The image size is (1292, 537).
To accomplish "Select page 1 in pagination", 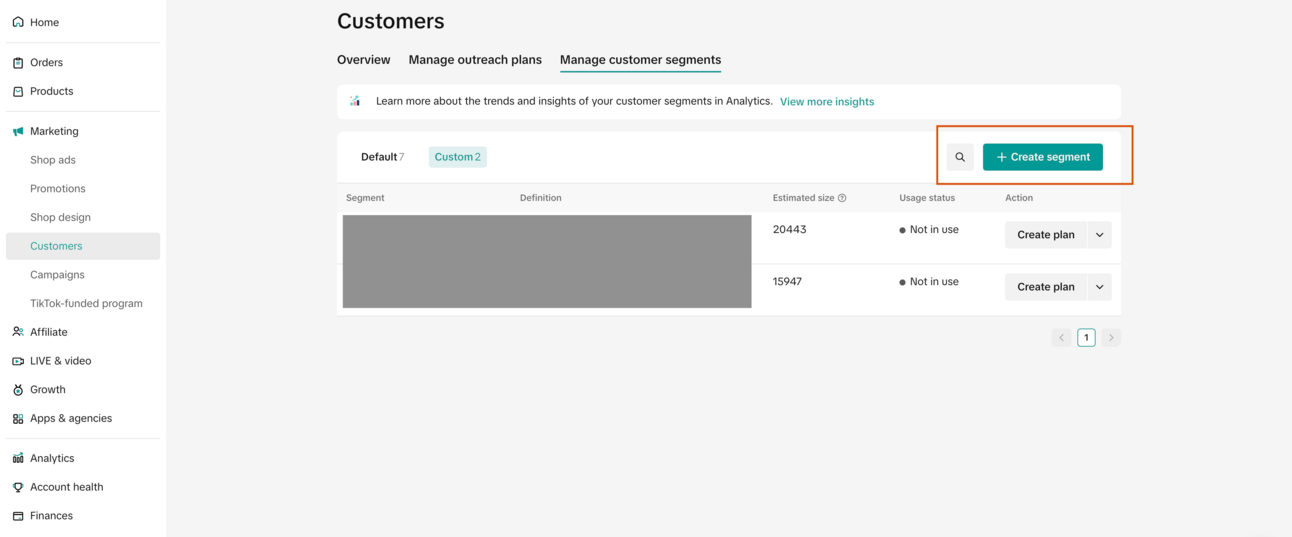I will point(1086,338).
